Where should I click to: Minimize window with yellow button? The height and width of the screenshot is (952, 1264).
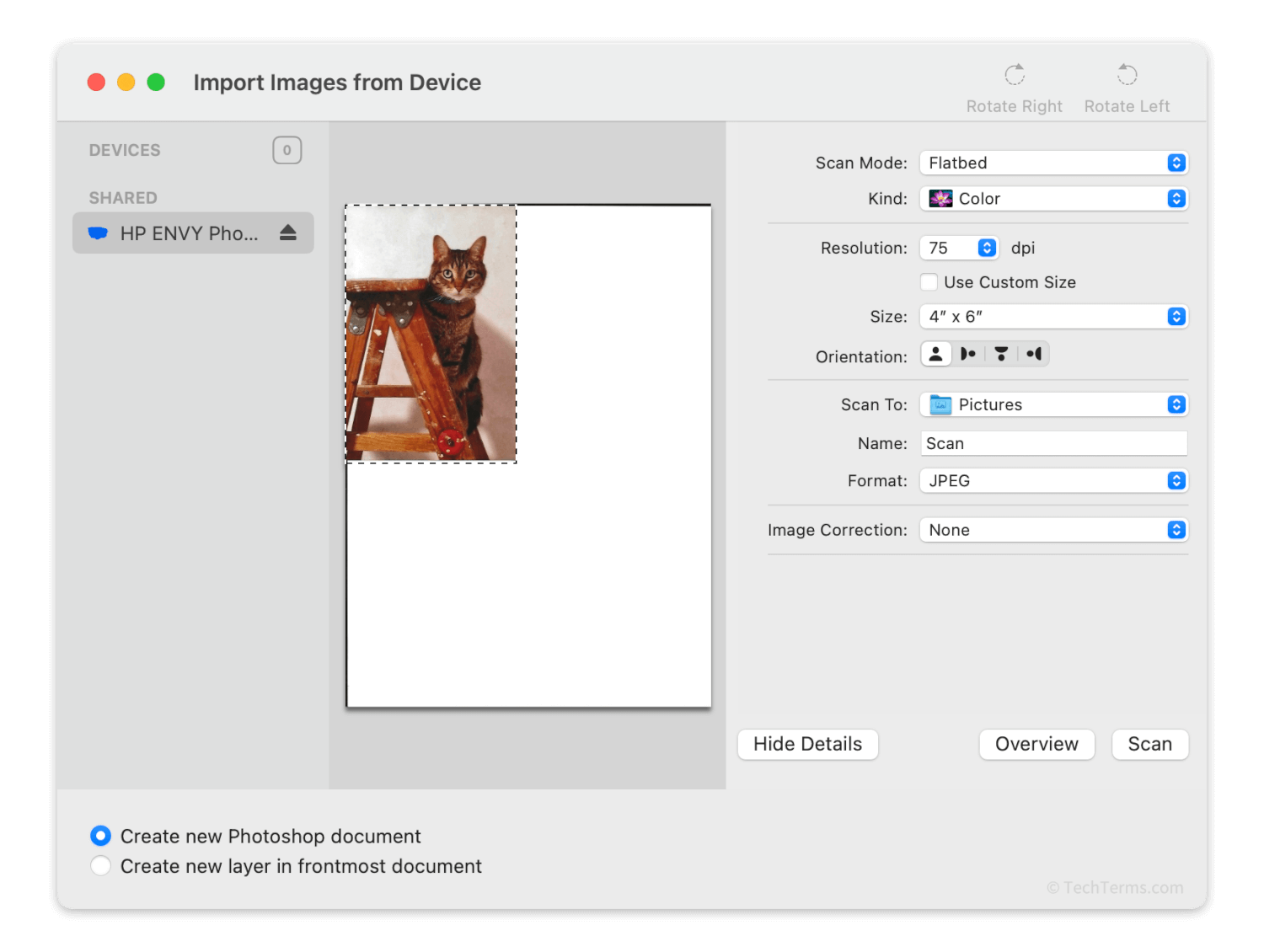[x=126, y=83]
